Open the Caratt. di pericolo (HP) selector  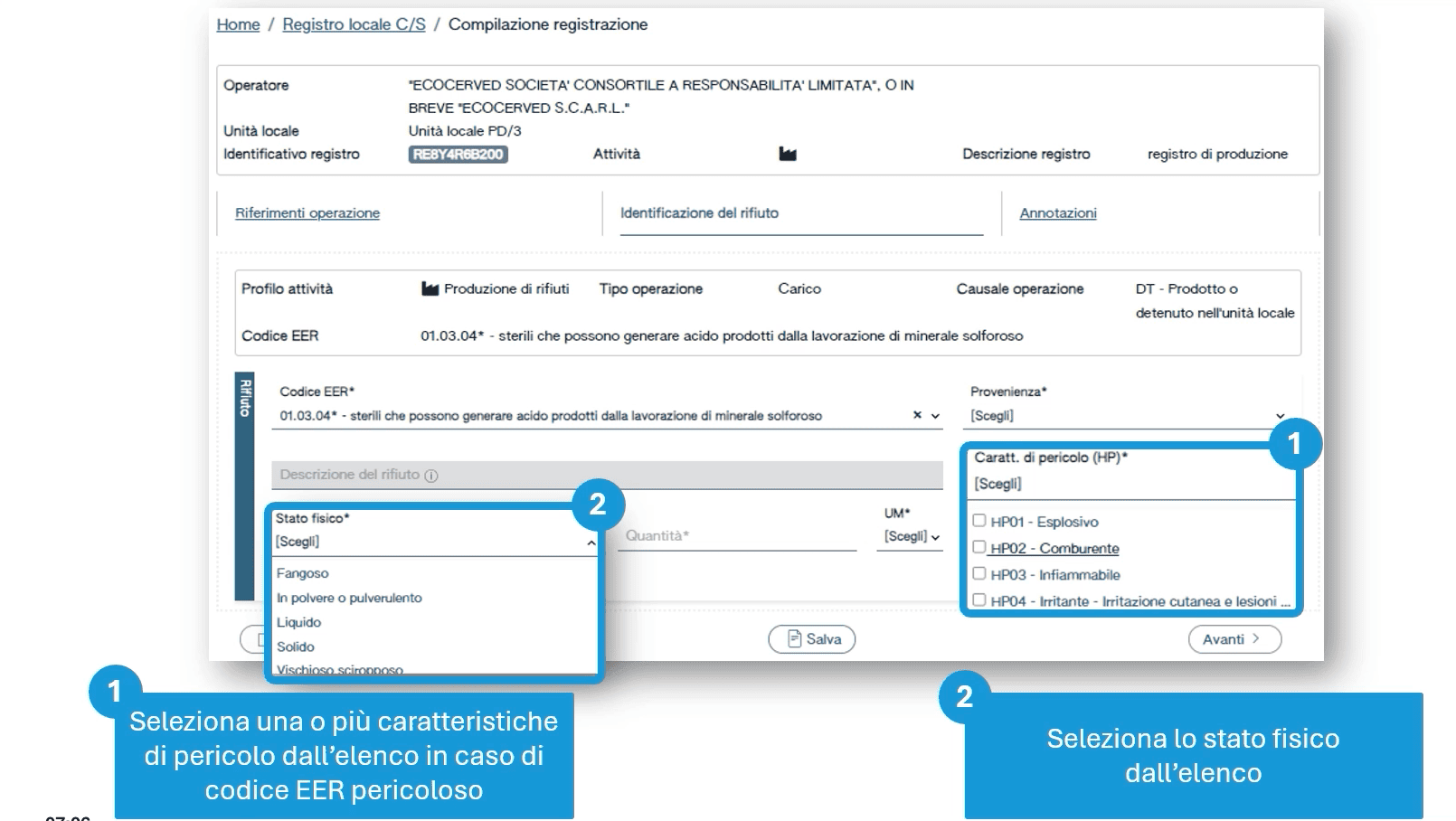pos(1130,484)
